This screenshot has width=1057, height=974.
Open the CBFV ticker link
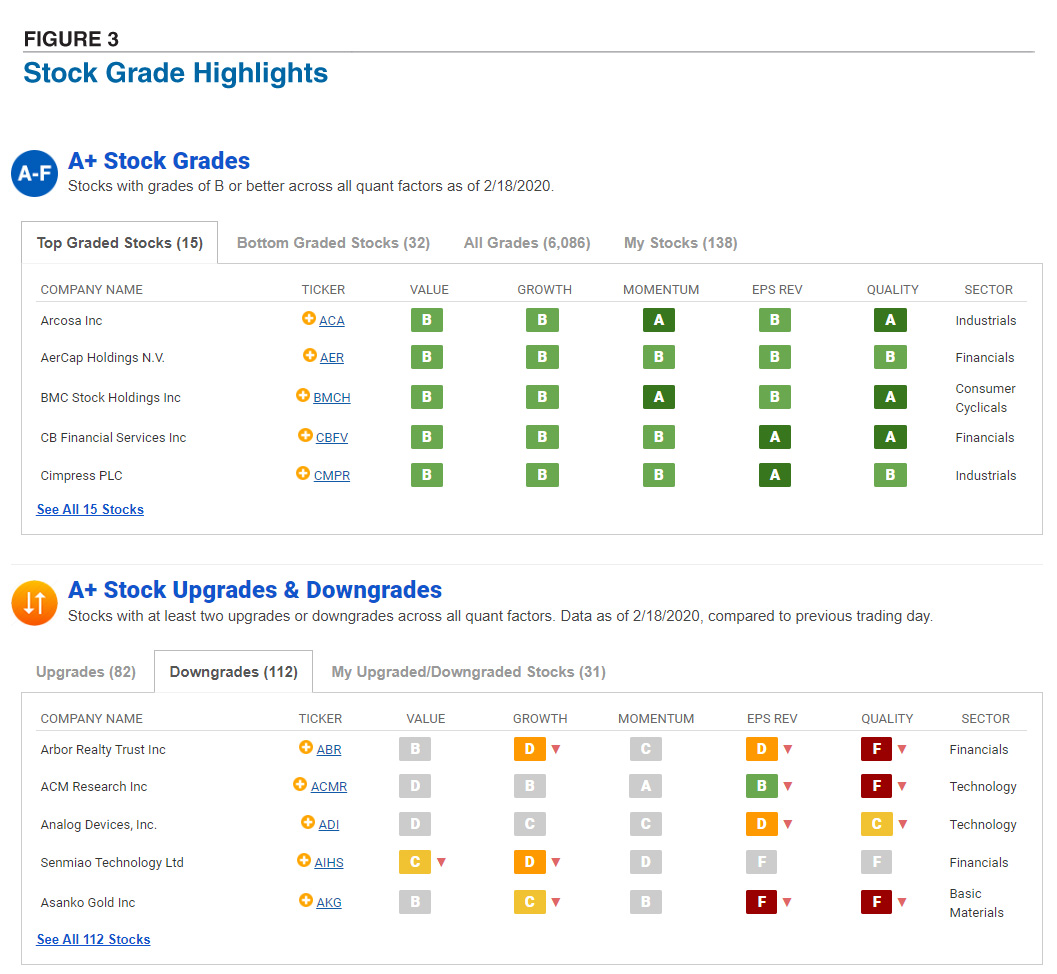(x=332, y=437)
